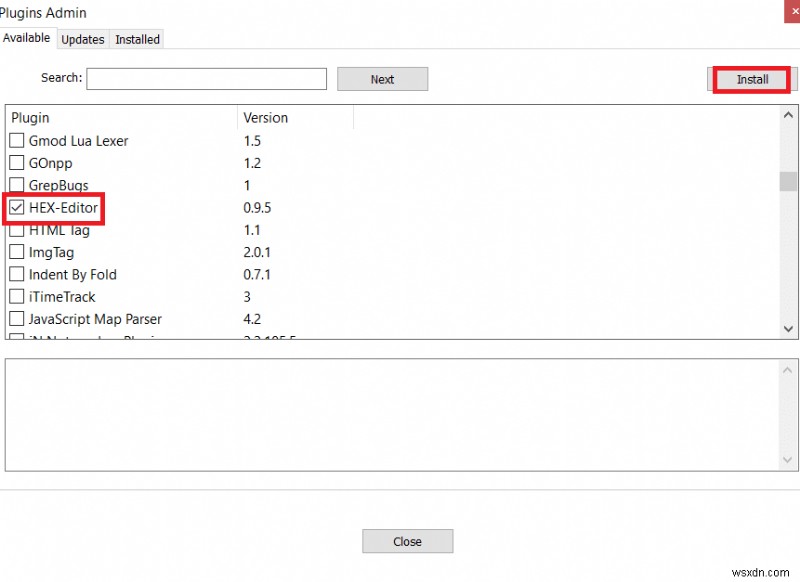
Task: Uncheck the HEX-Editor plugin checkbox
Action: (16, 207)
